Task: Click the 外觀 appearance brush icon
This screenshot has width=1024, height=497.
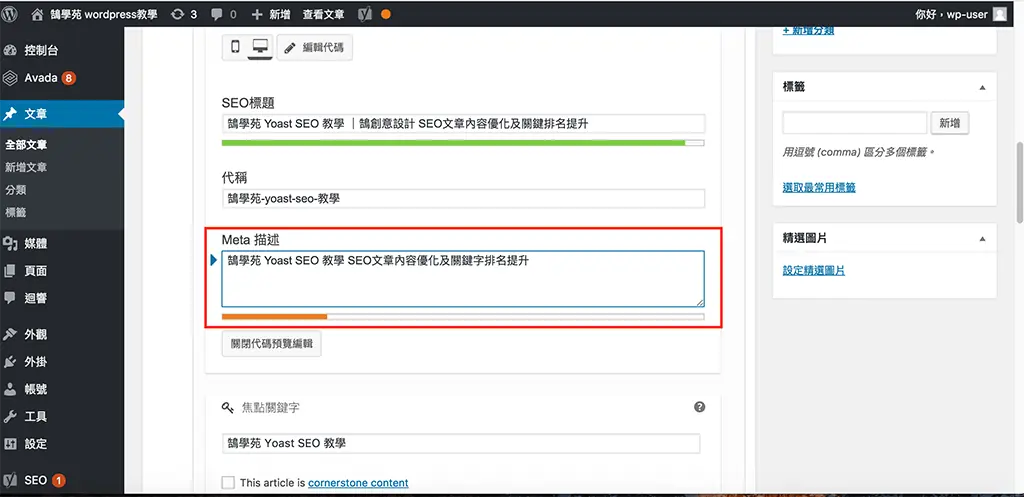Action: tap(10, 334)
